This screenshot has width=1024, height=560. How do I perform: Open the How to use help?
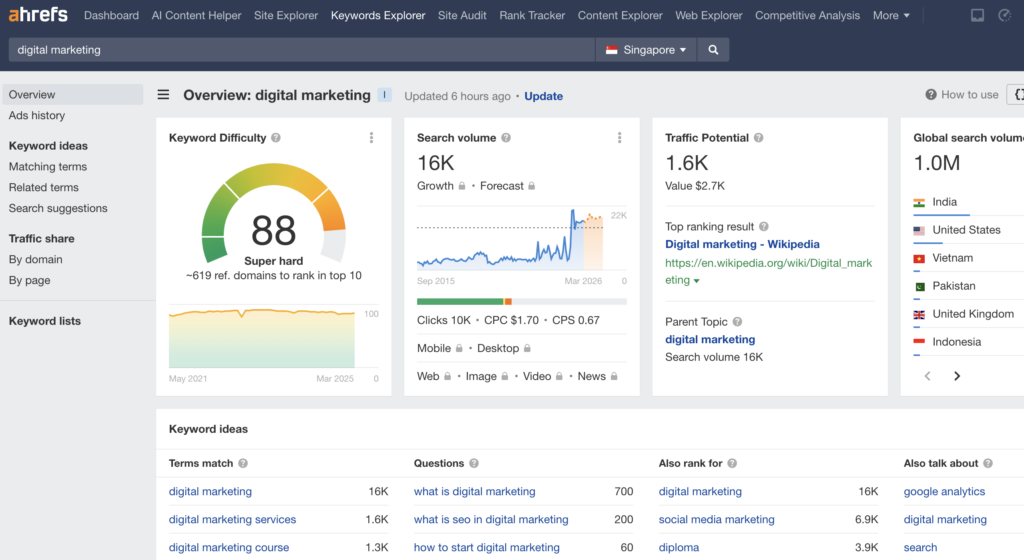coord(962,95)
